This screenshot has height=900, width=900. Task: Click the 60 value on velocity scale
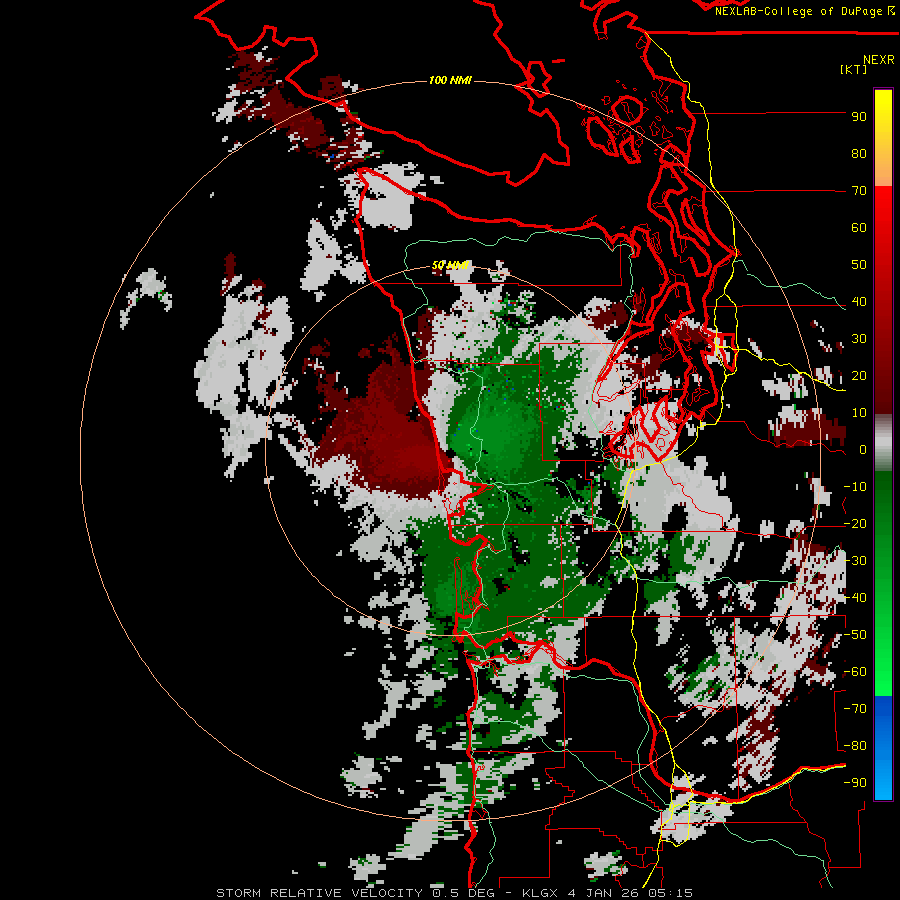(x=859, y=228)
